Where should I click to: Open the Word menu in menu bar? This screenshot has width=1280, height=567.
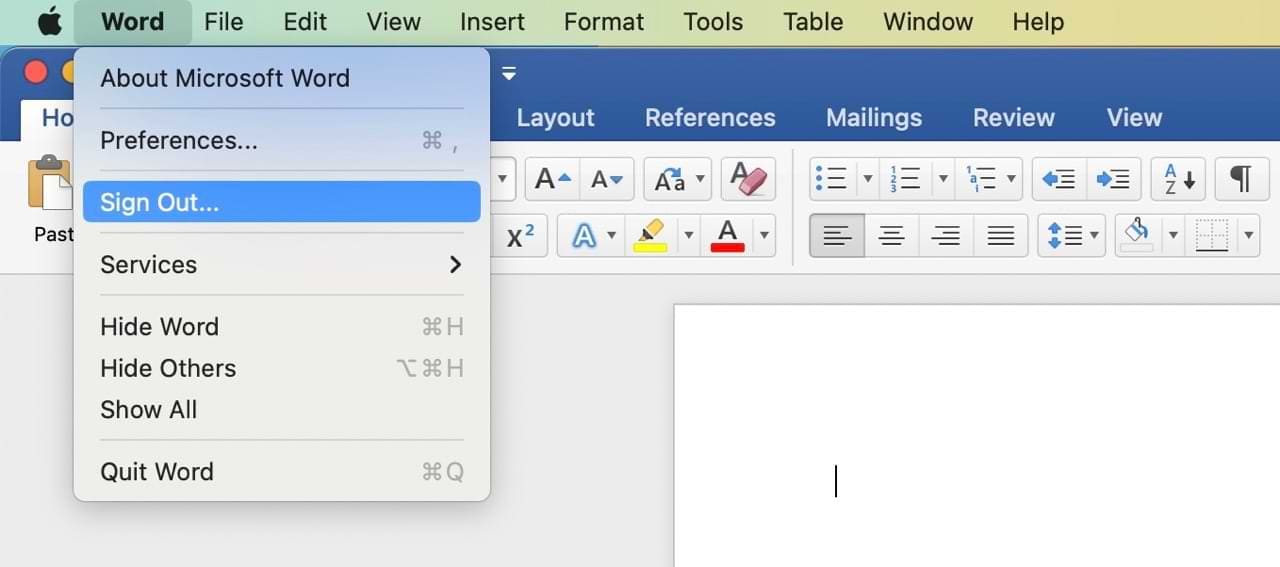point(132,22)
